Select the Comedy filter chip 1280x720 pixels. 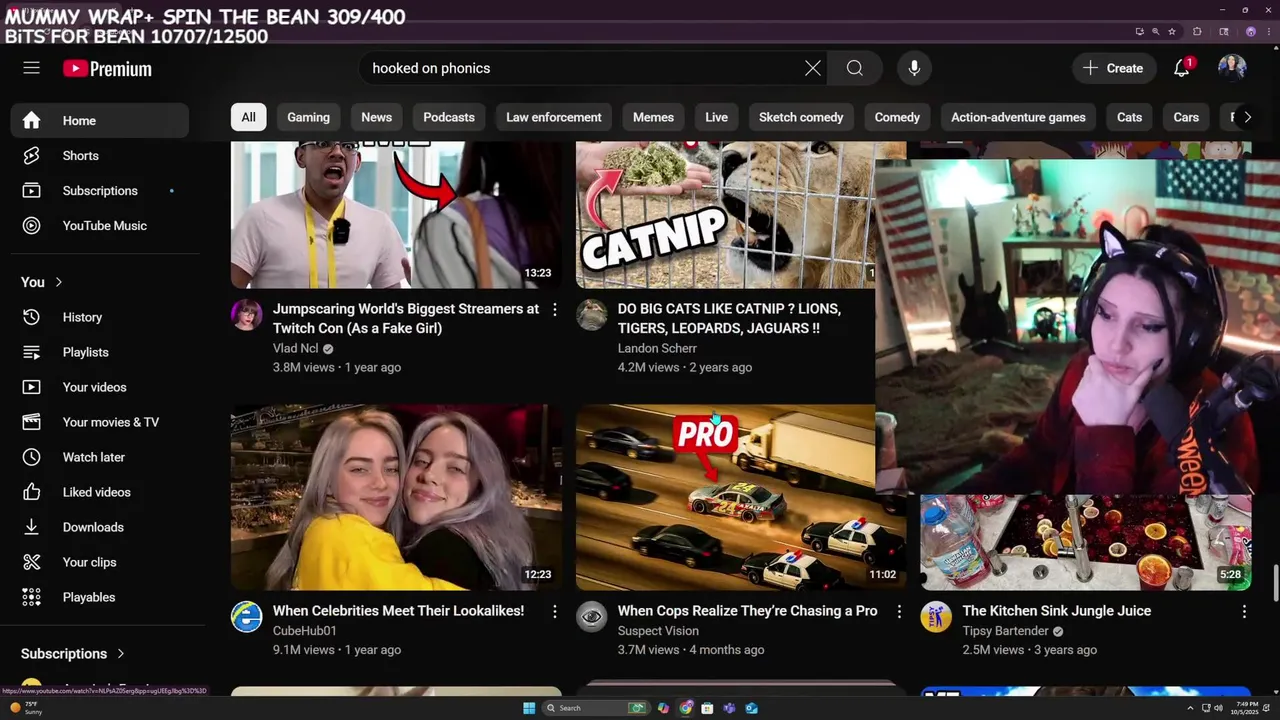(897, 117)
